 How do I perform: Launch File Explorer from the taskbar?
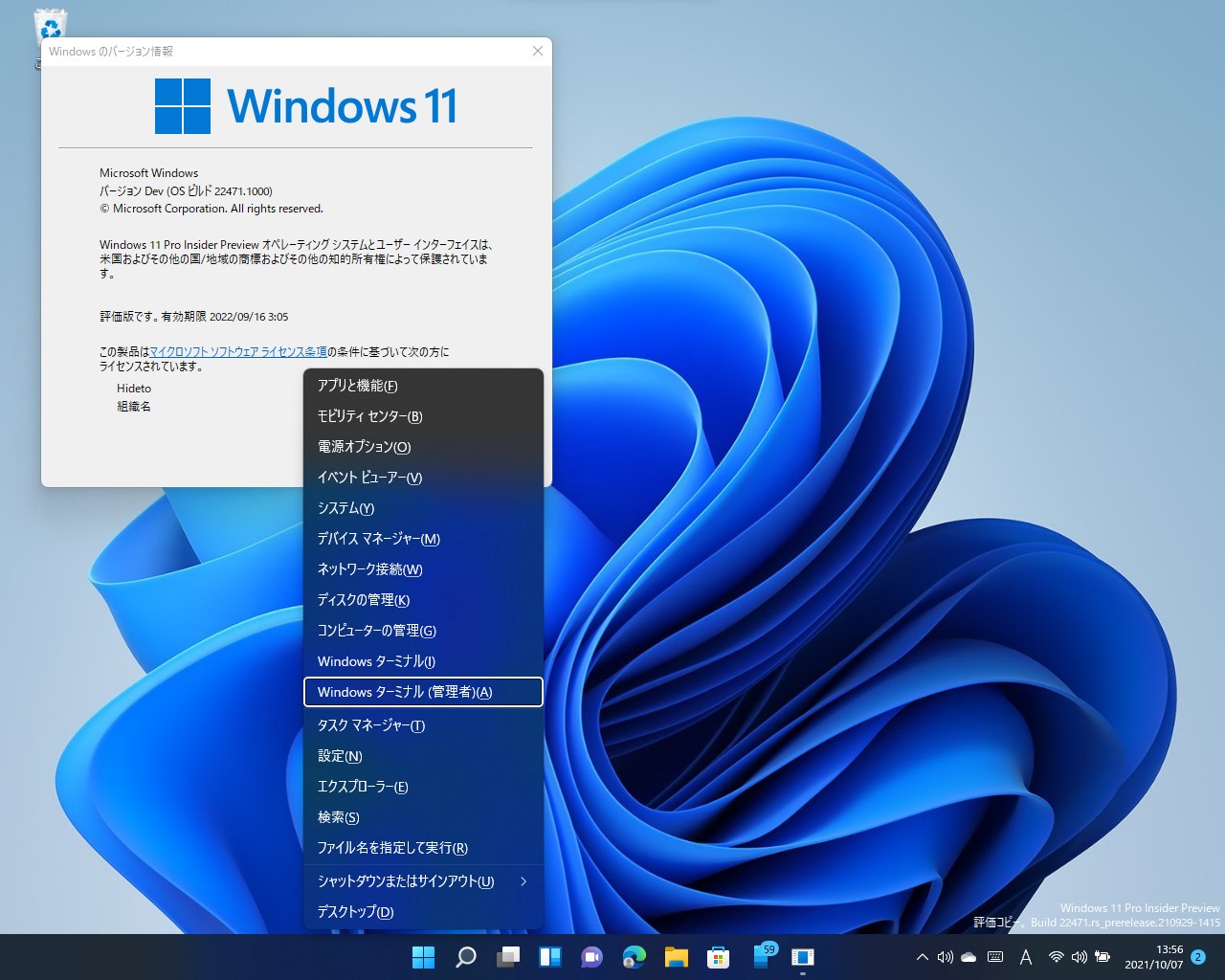click(677, 957)
